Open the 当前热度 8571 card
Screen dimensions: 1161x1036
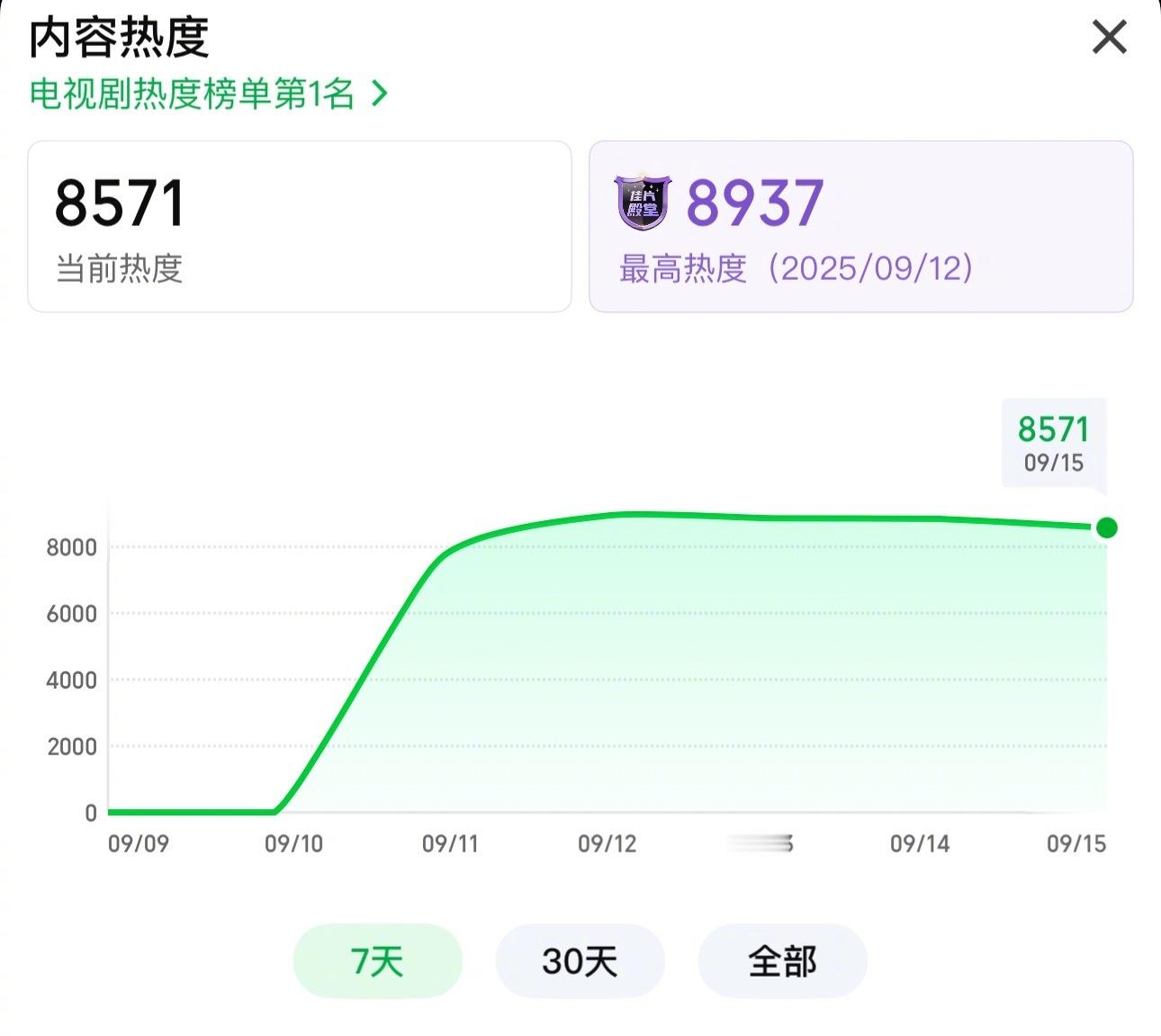tap(300, 227)
